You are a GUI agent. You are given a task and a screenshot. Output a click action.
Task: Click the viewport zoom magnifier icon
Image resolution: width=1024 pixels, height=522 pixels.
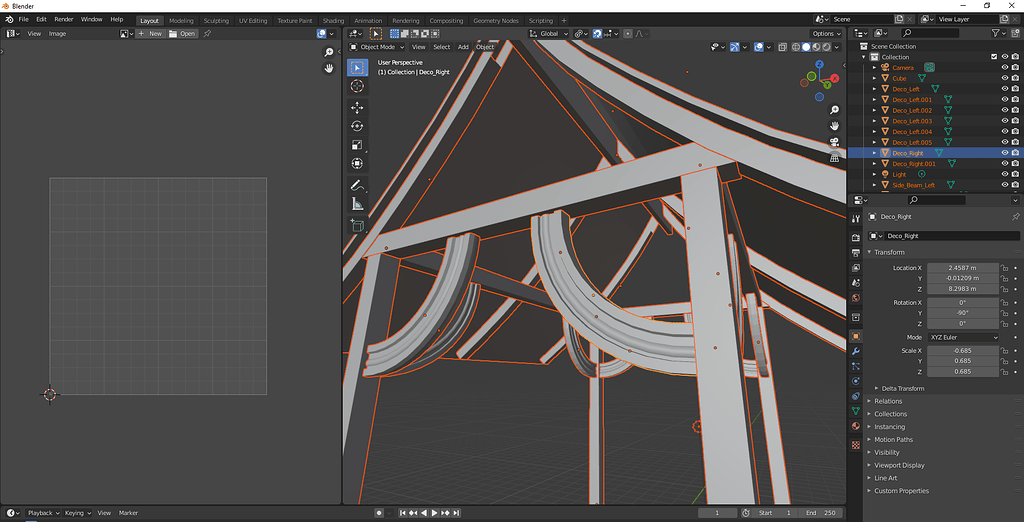pos(834,110)
